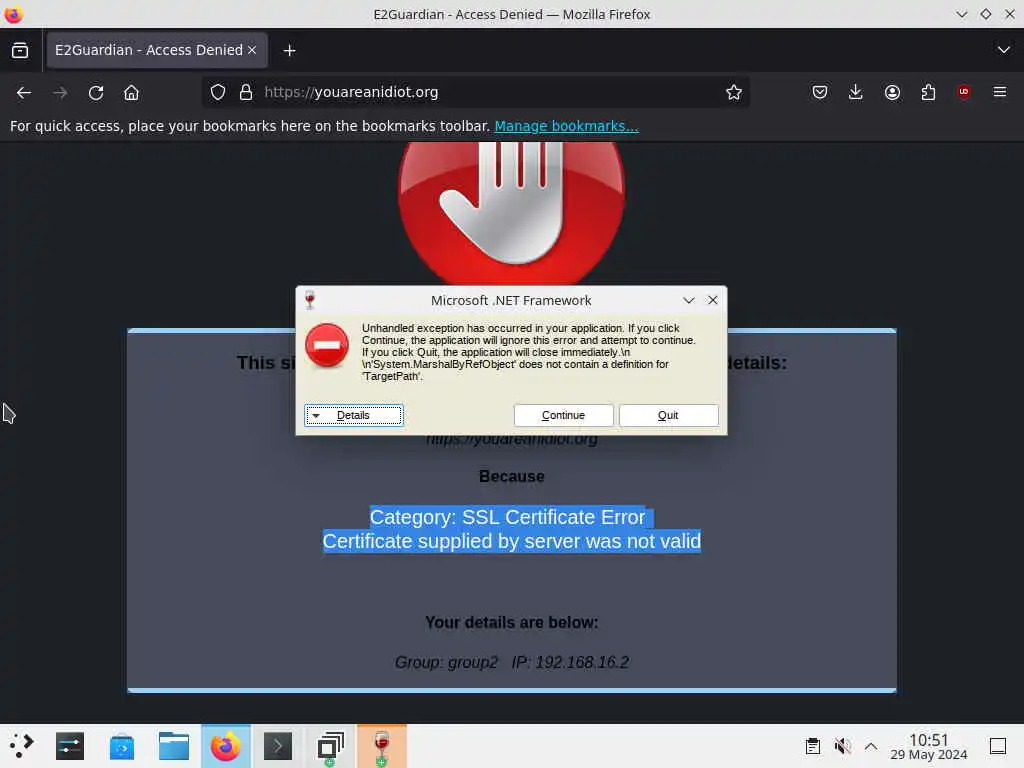1024x768 pixels.
Task: Click Continue in the .NET Framework dialog
Action: point(563,415)
